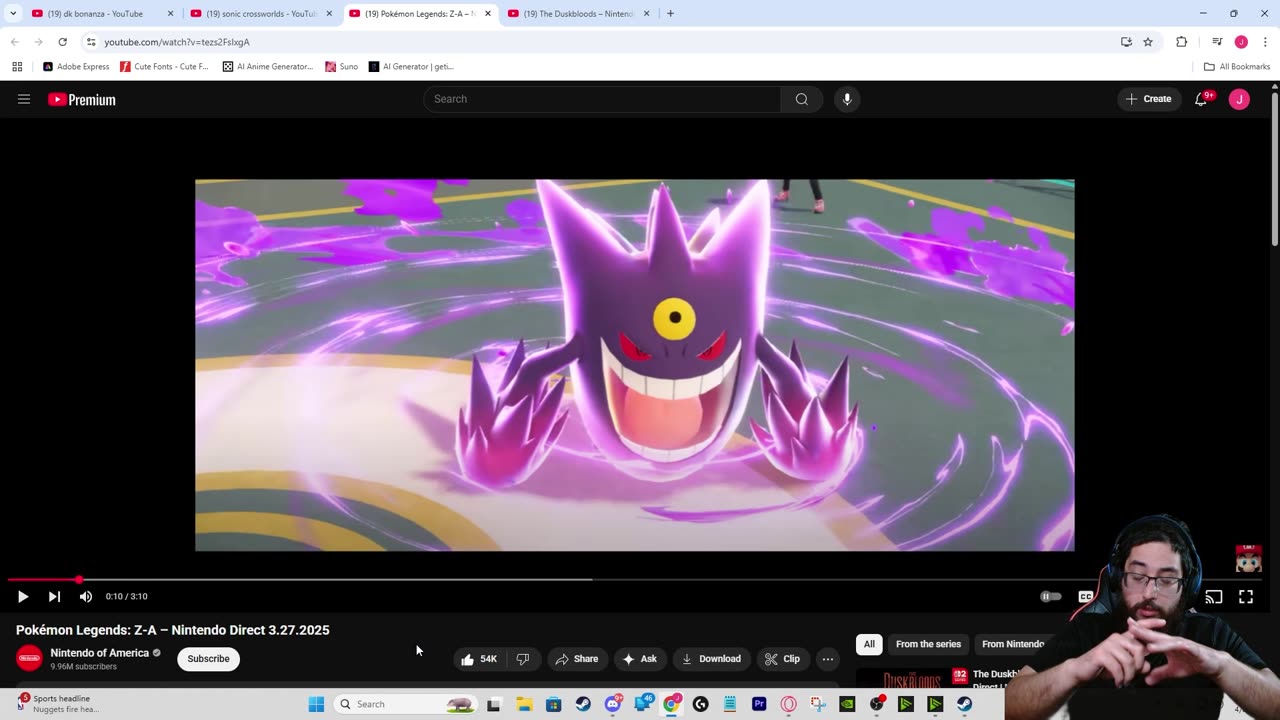Expand the All Bookmarks folder
The height and width of the screenshot is (720, 1280).
click(1237, 67)
